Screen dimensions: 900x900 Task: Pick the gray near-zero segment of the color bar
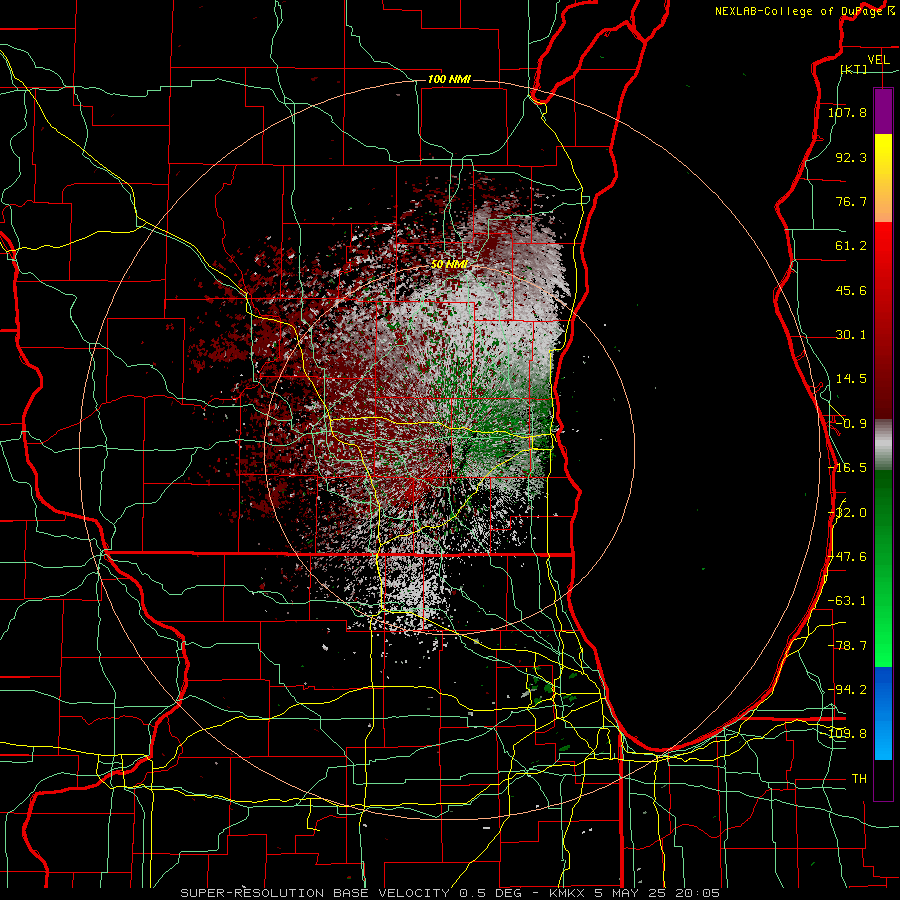[883, 445]
